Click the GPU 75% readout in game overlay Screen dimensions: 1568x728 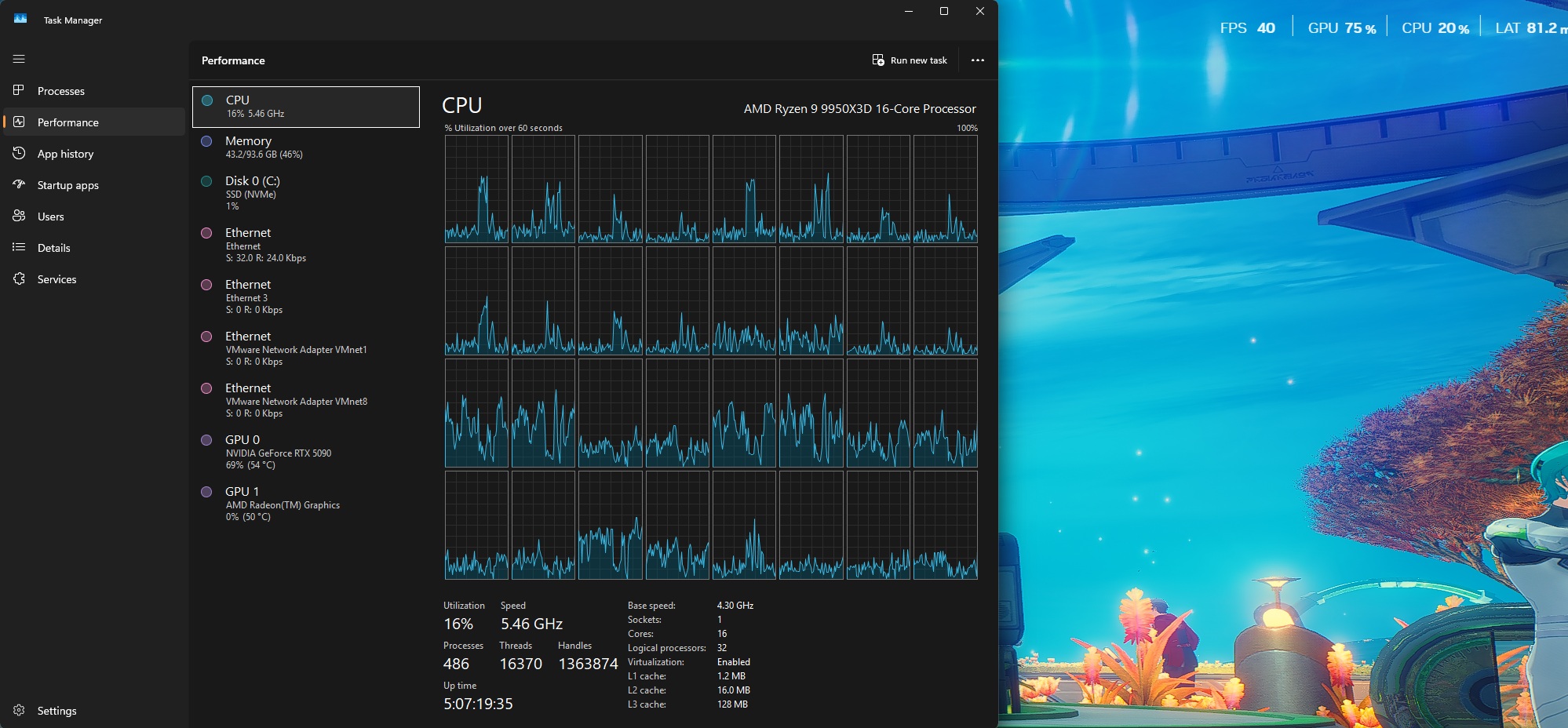point(1342,28)
